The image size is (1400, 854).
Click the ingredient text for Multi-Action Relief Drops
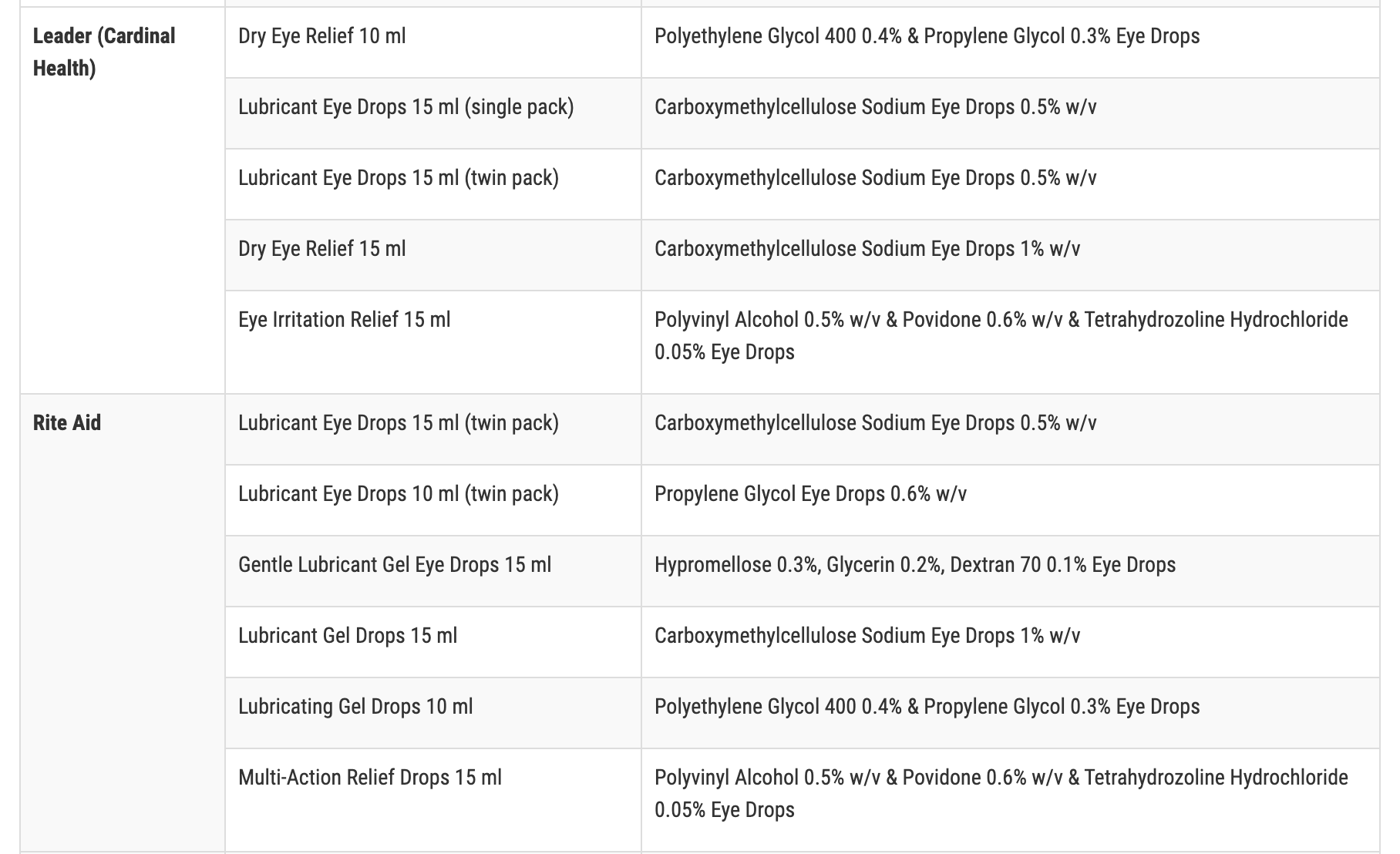coord(1001,793)
